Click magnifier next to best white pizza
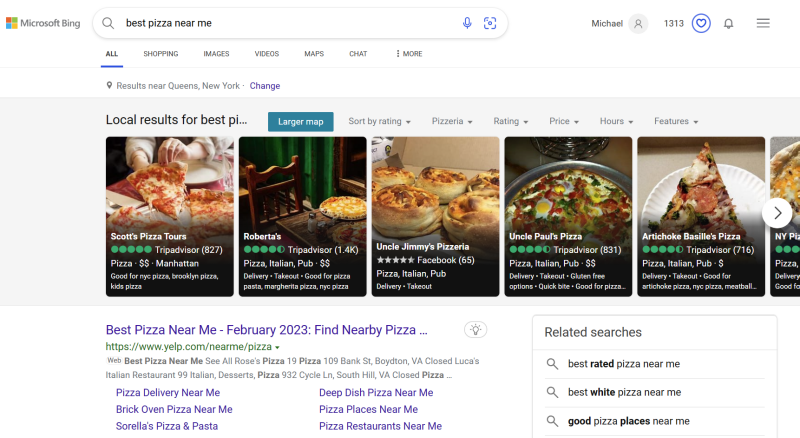Image resolution: width=800 pixels, height=438 pixels. (x=552, y=392)
